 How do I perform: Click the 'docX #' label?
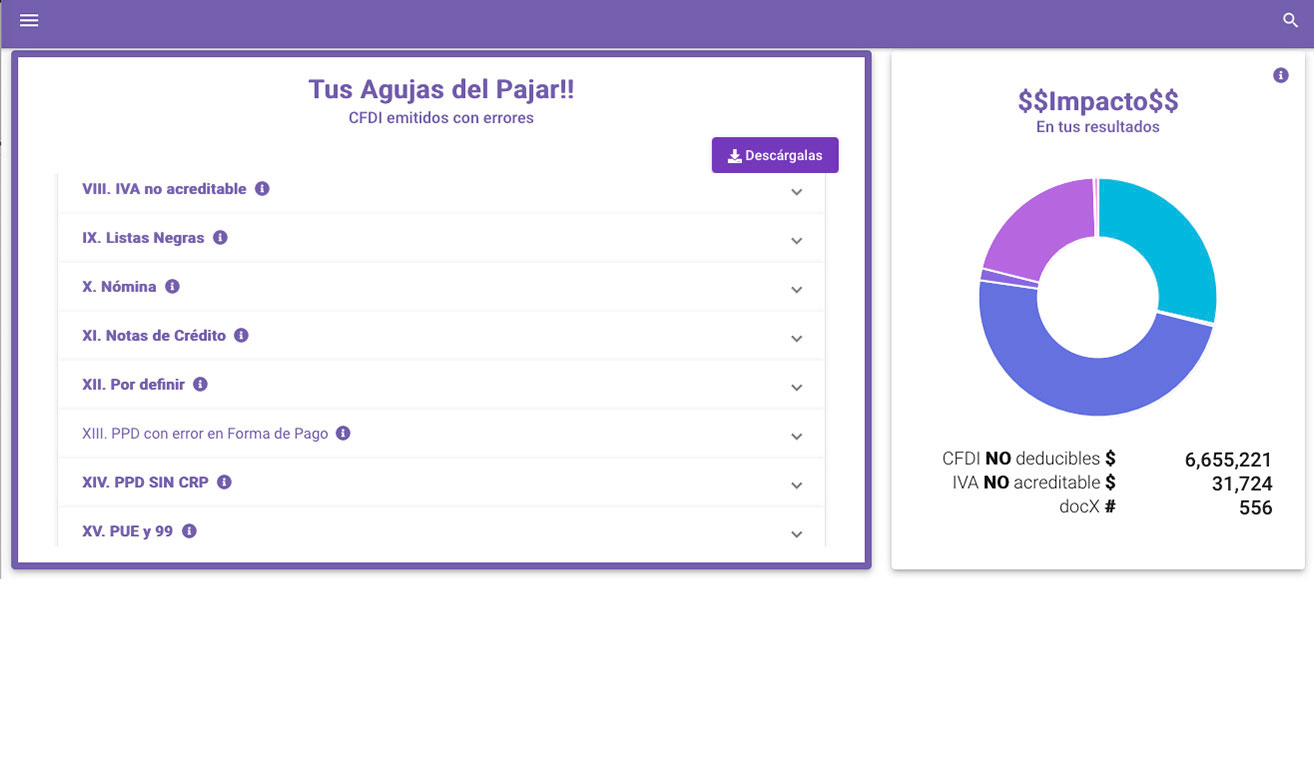1087,507
